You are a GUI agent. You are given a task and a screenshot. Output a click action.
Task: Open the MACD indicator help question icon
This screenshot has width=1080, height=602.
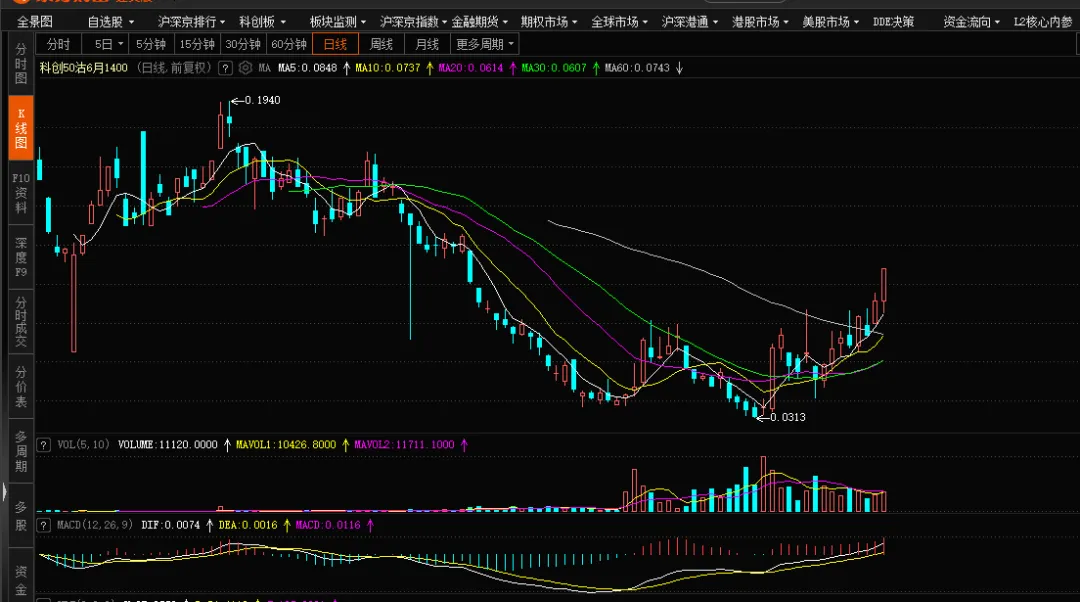tap(43, 526)
